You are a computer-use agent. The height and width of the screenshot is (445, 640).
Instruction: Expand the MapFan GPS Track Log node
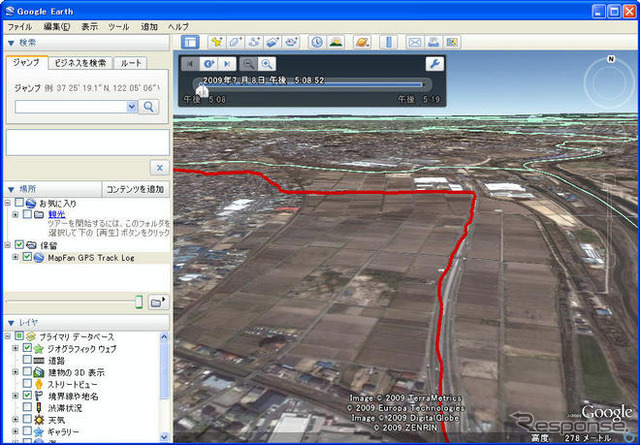pos(16,257)
